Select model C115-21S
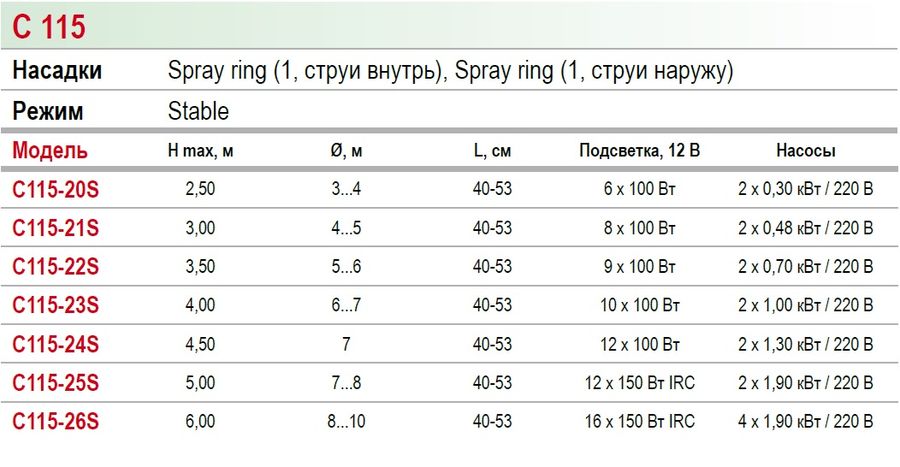This screenshot has width=900, height=467. click(x=55, y=228)
